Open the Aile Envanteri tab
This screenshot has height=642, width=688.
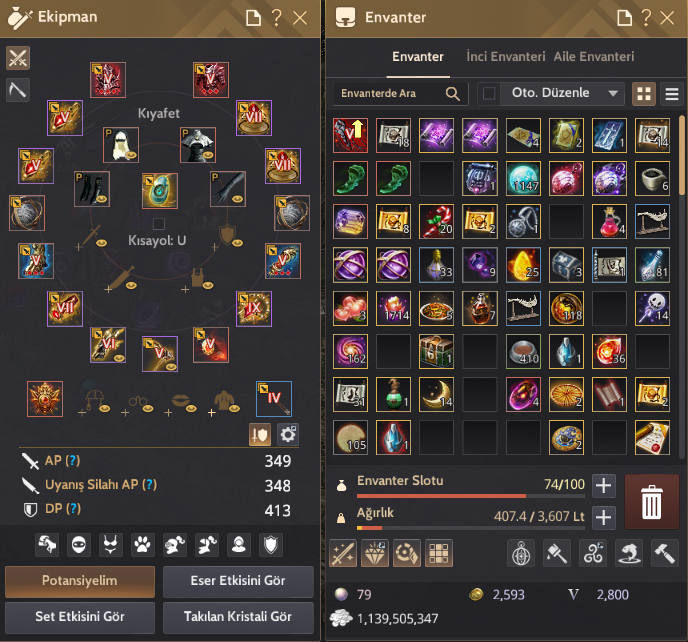pos(594,57)
